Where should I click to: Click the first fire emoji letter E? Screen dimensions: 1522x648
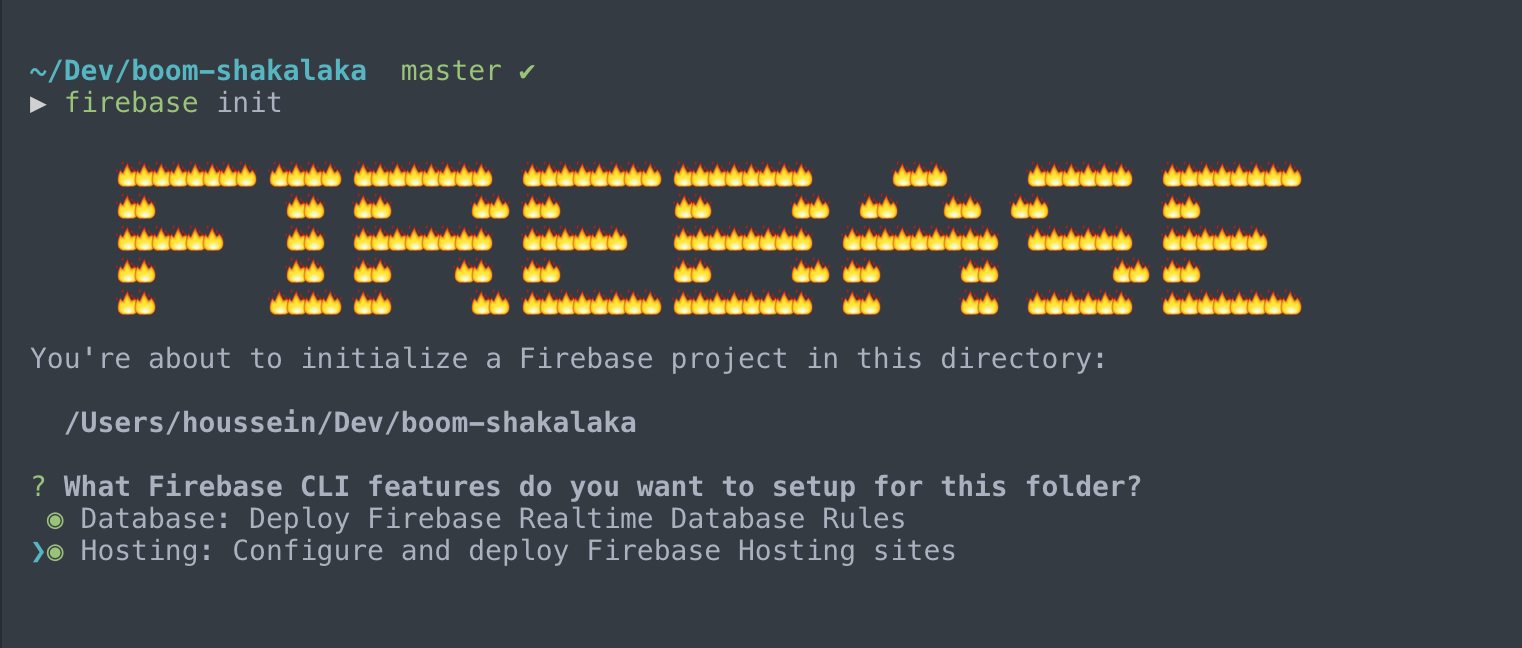[592, 240]
